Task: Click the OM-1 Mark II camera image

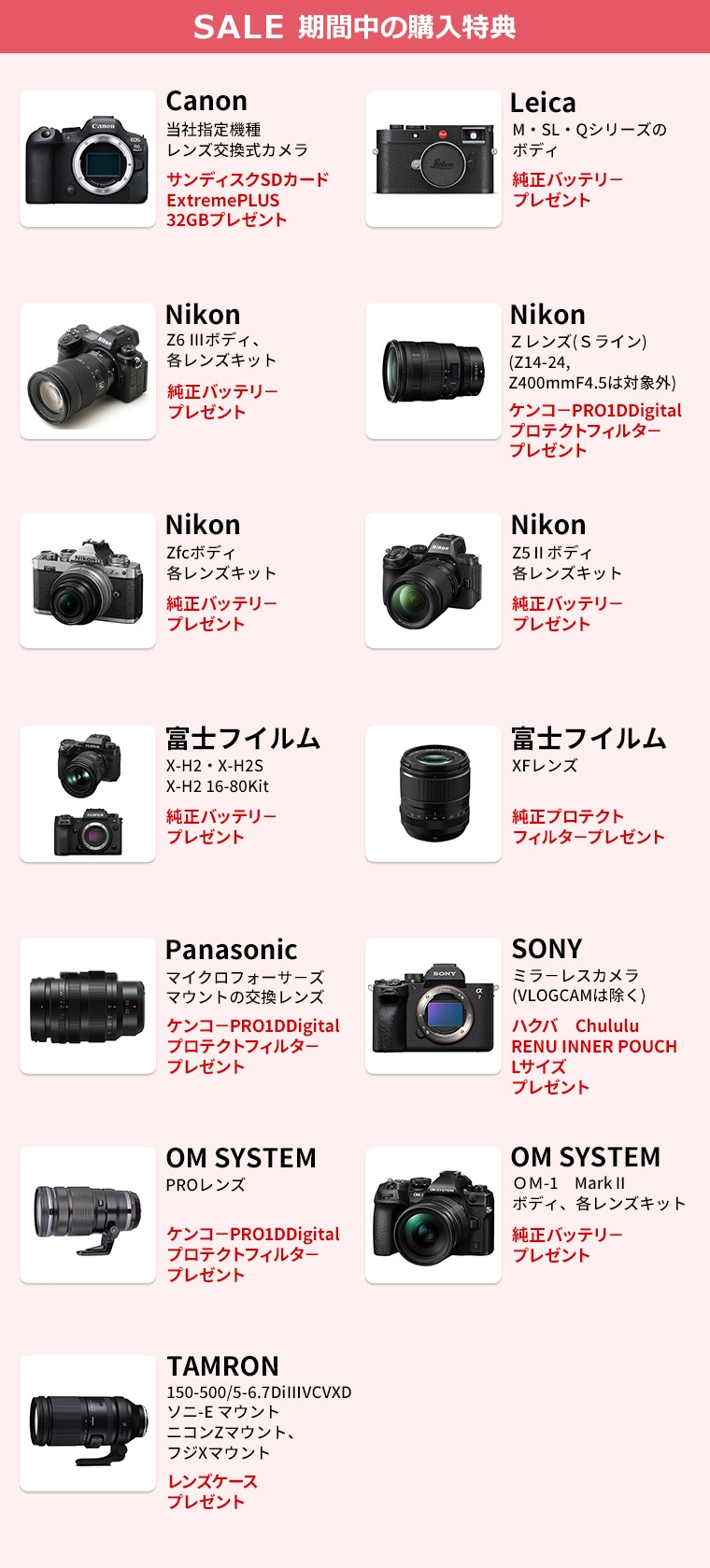Action: pyautogui.click(x=433, y=1215)
